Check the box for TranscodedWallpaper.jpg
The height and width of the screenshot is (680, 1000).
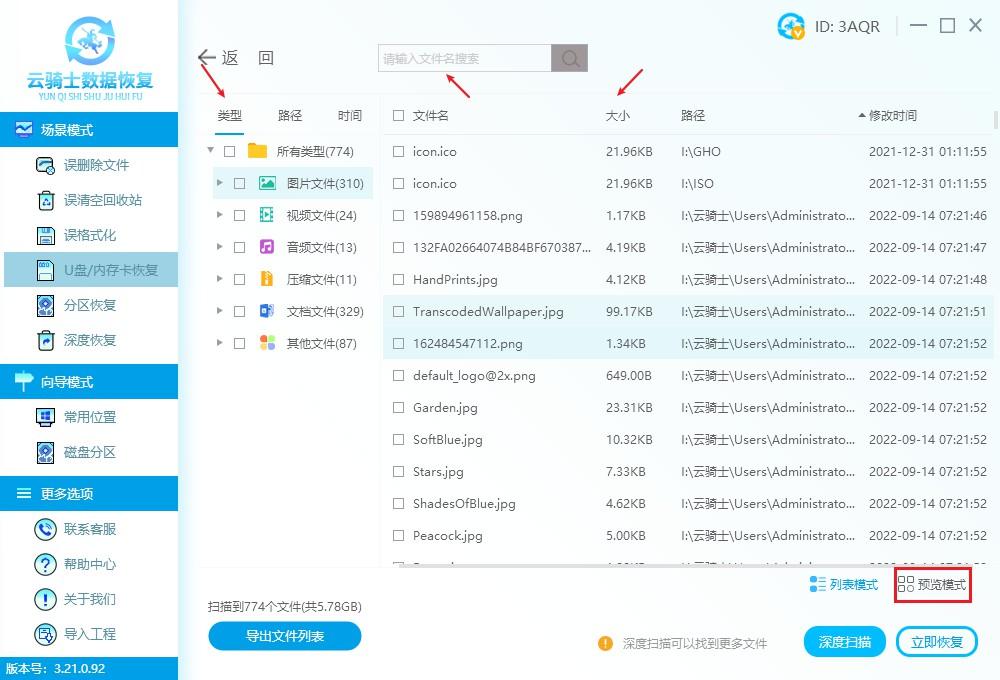coord(399,311)
